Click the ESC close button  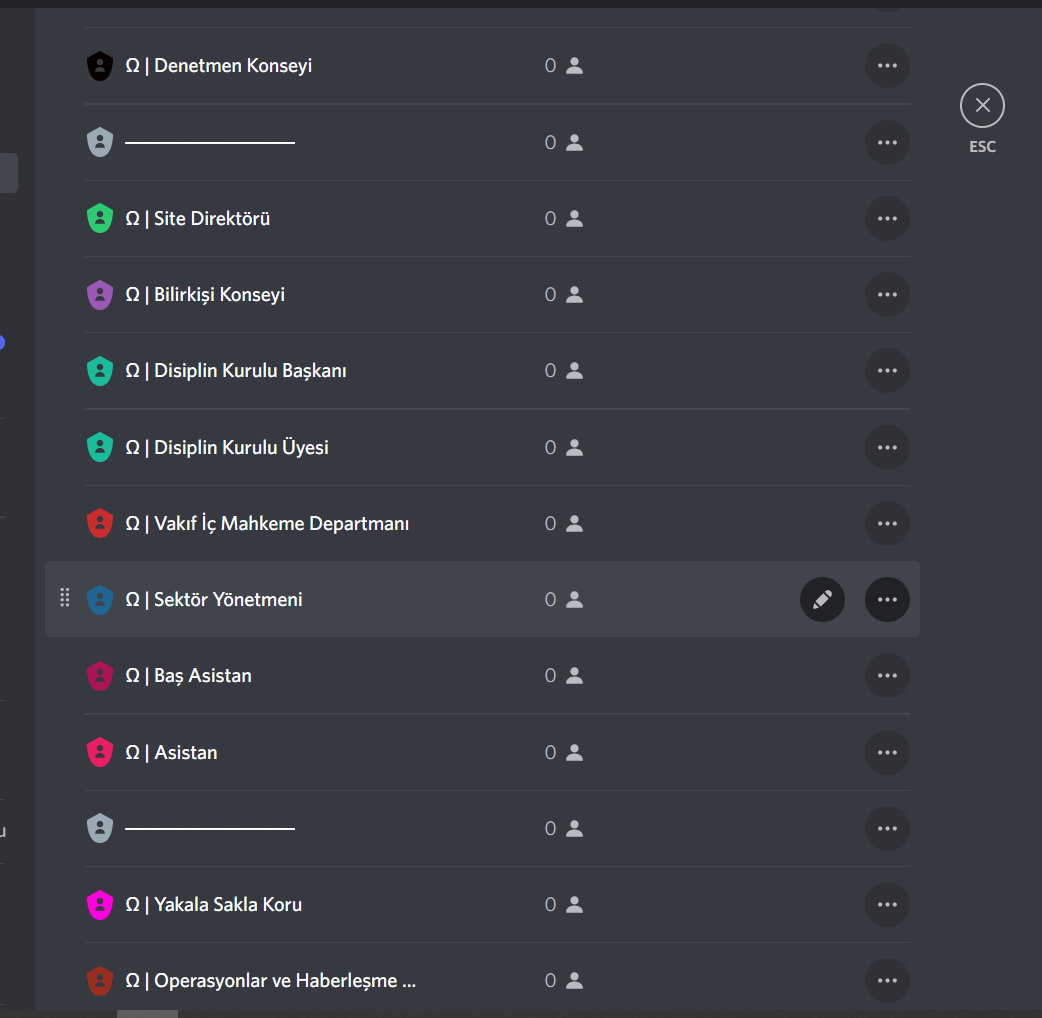click(982, 105)
